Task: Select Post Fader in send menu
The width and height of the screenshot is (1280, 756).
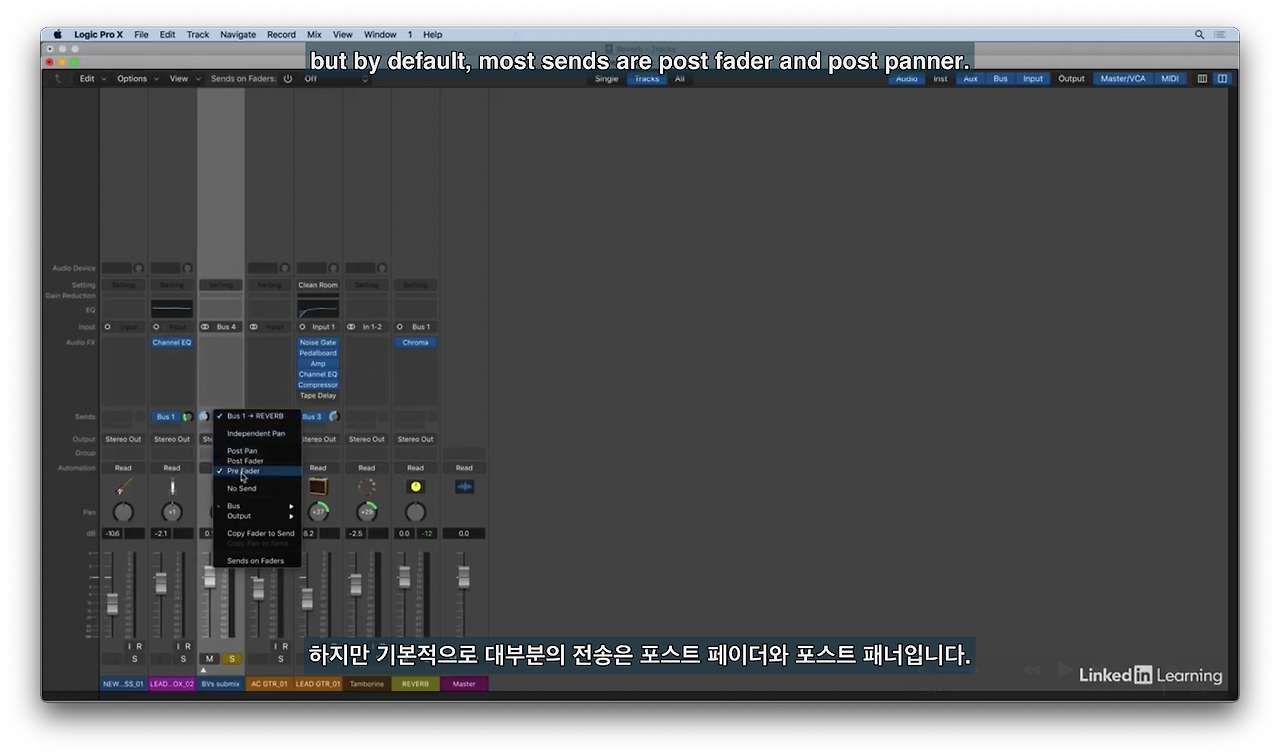Action: click(x=257, y=461)
